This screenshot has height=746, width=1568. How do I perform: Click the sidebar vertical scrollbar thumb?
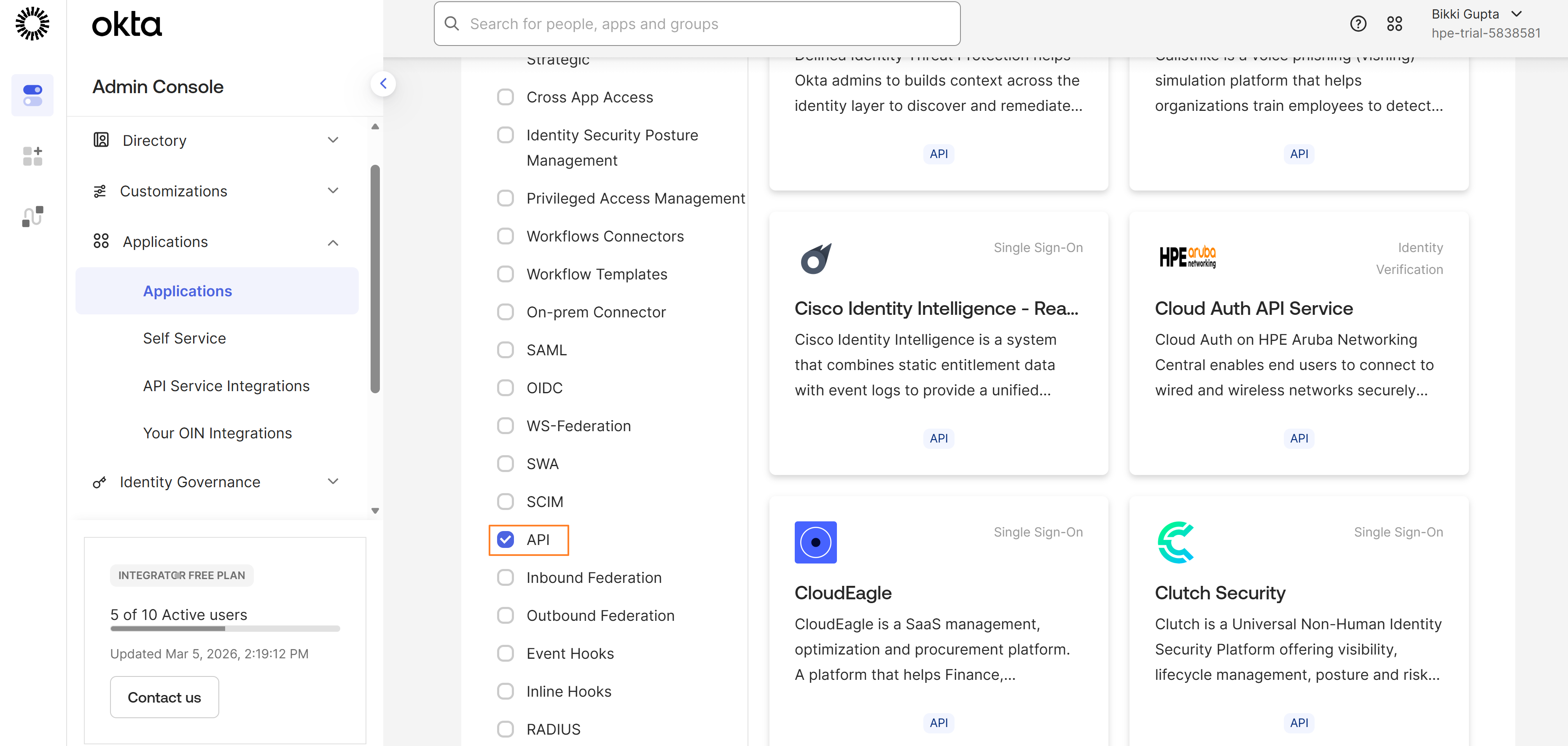click(x=375, y=279)
